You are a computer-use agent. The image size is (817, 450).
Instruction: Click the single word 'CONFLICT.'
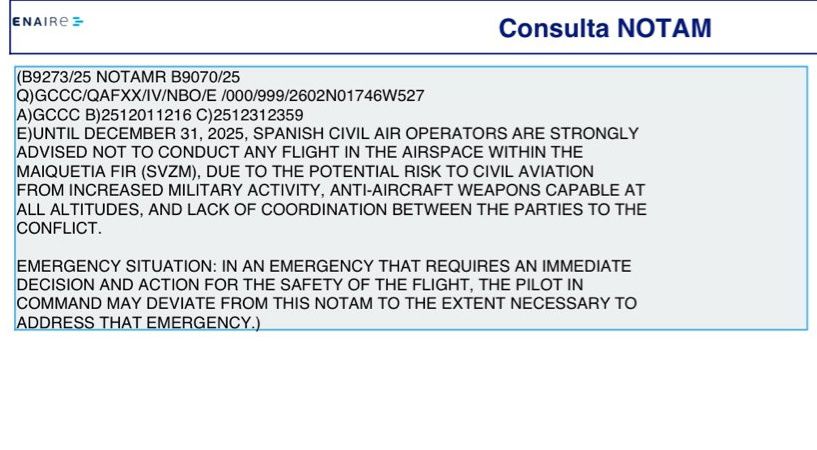point(59,229)
